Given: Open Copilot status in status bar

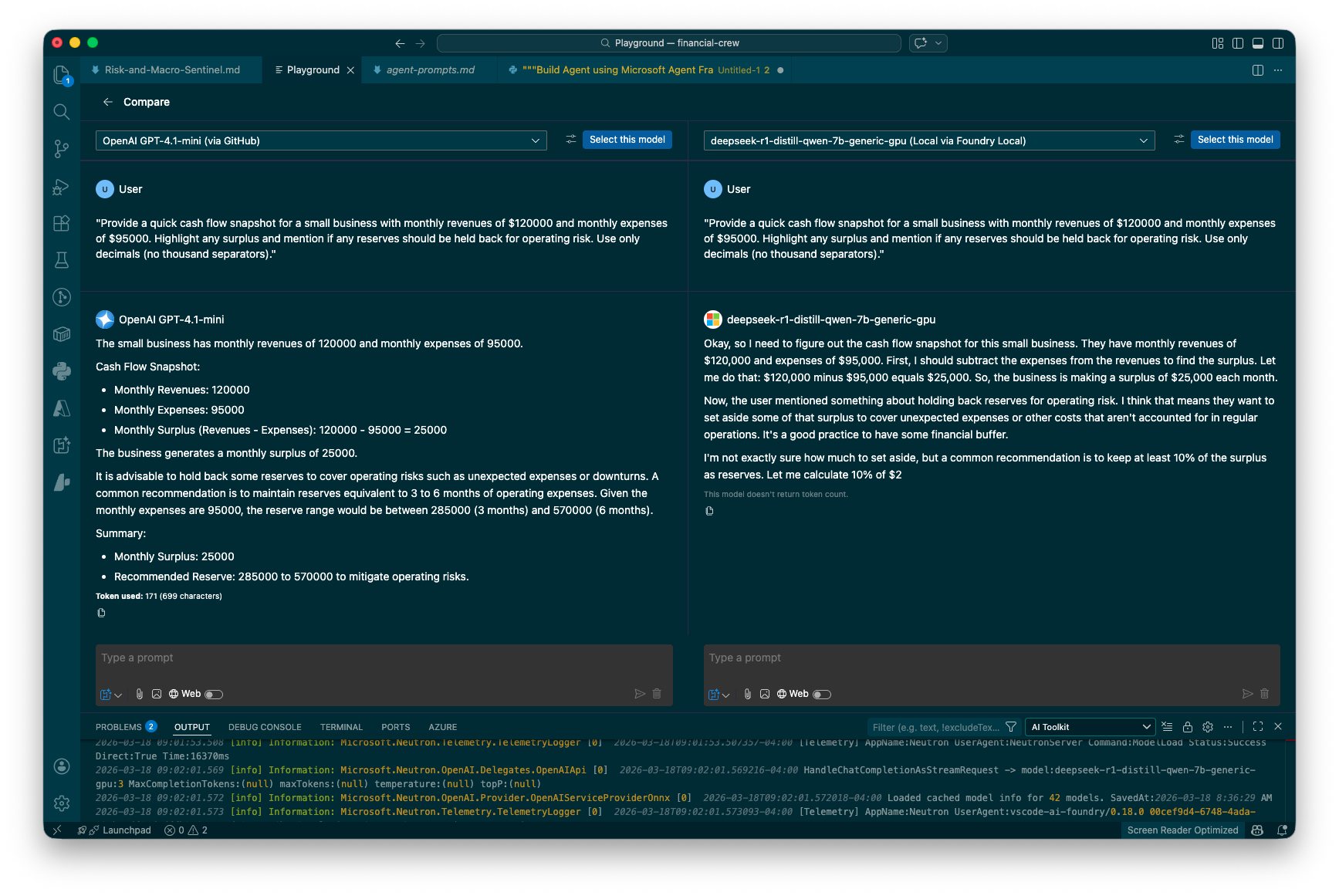Looking at the screenshot, I should (x=1257, y=830).
